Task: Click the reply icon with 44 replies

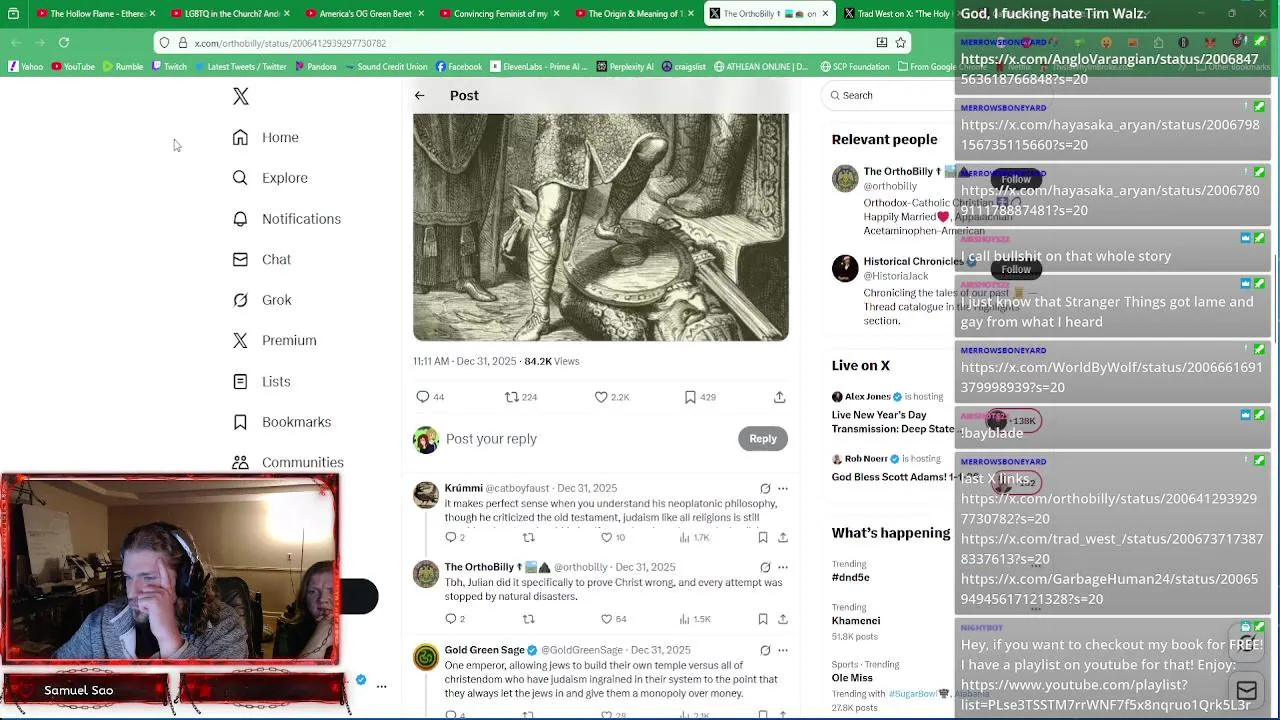Action: 430,397
